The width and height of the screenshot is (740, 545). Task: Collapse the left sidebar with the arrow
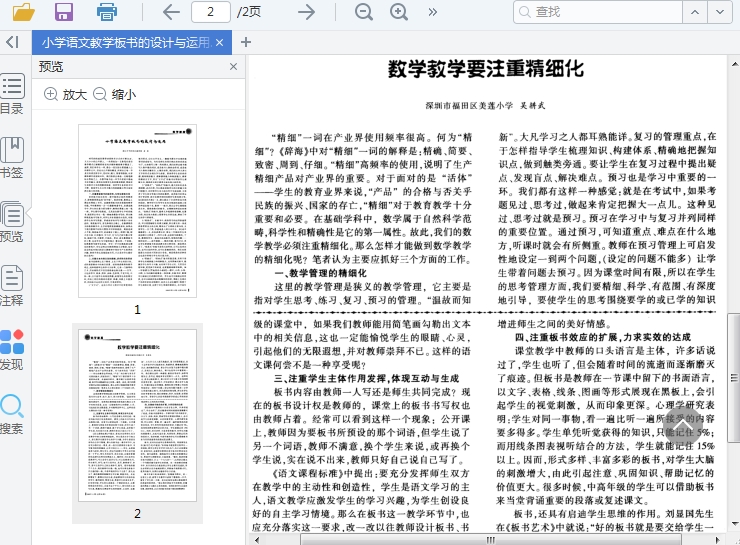(x=12, y=42)
